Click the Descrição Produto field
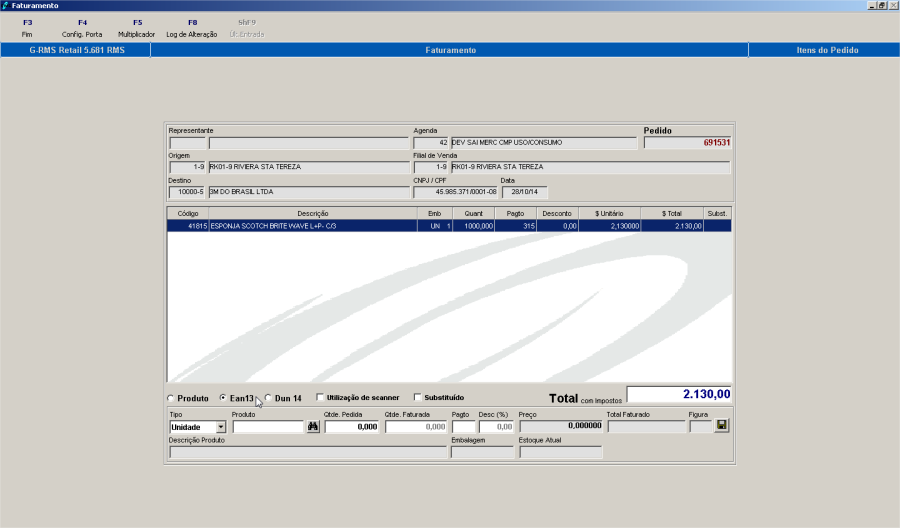Image resolution: width=900 pixels, height=528 pixels. click(x=308, y=452)
